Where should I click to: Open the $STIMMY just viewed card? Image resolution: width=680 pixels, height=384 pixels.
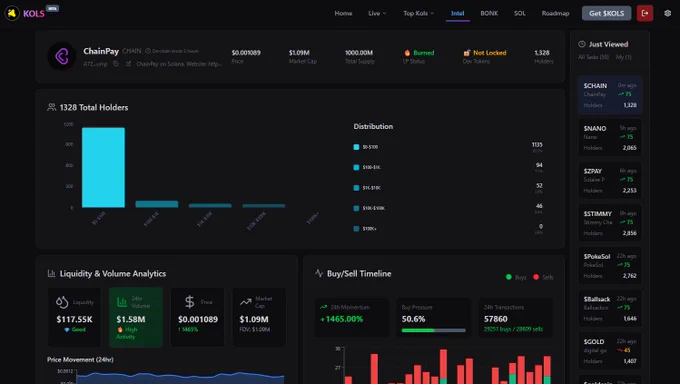coord(610,223)
